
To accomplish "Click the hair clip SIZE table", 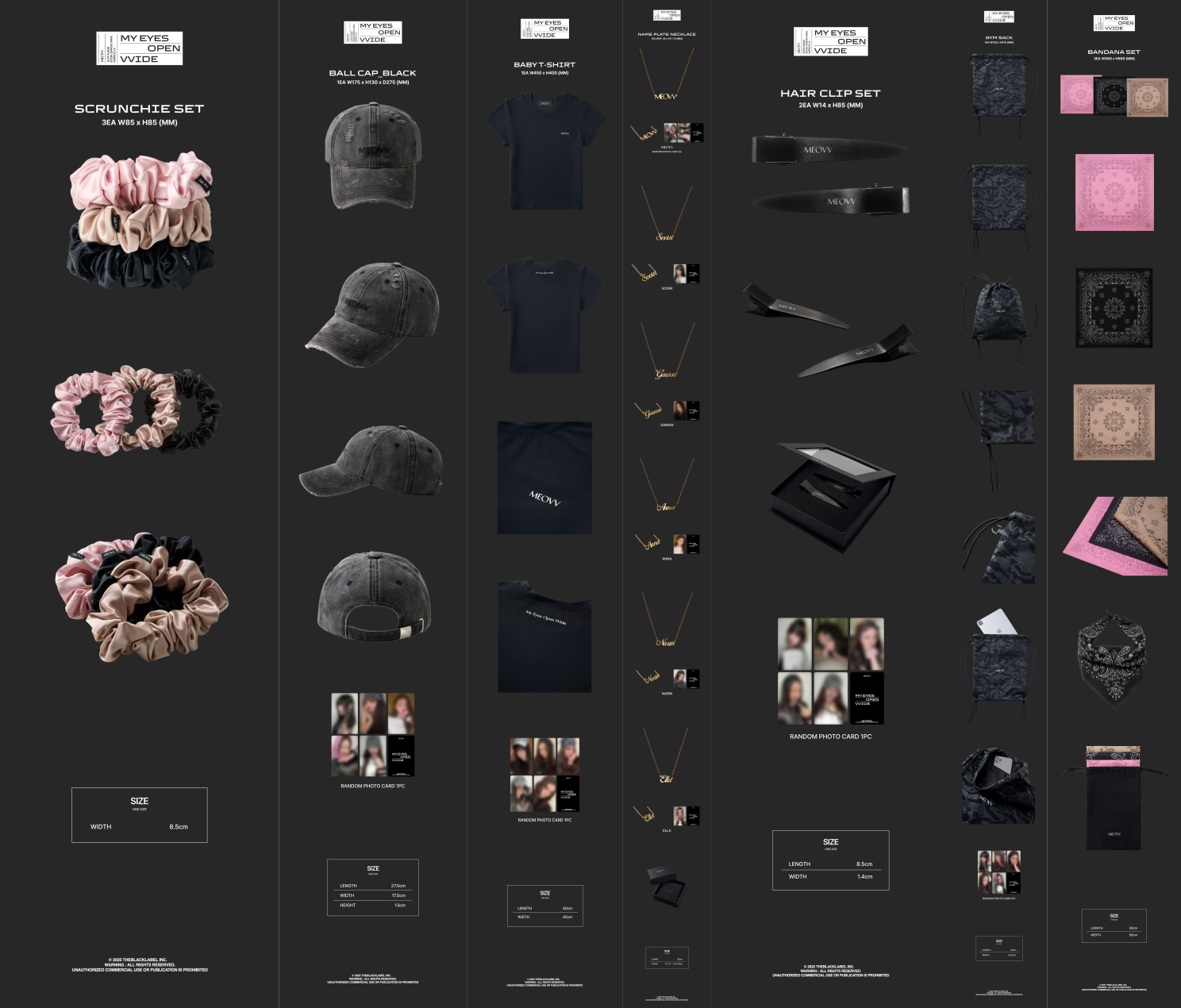I will [x=830, y=860].
